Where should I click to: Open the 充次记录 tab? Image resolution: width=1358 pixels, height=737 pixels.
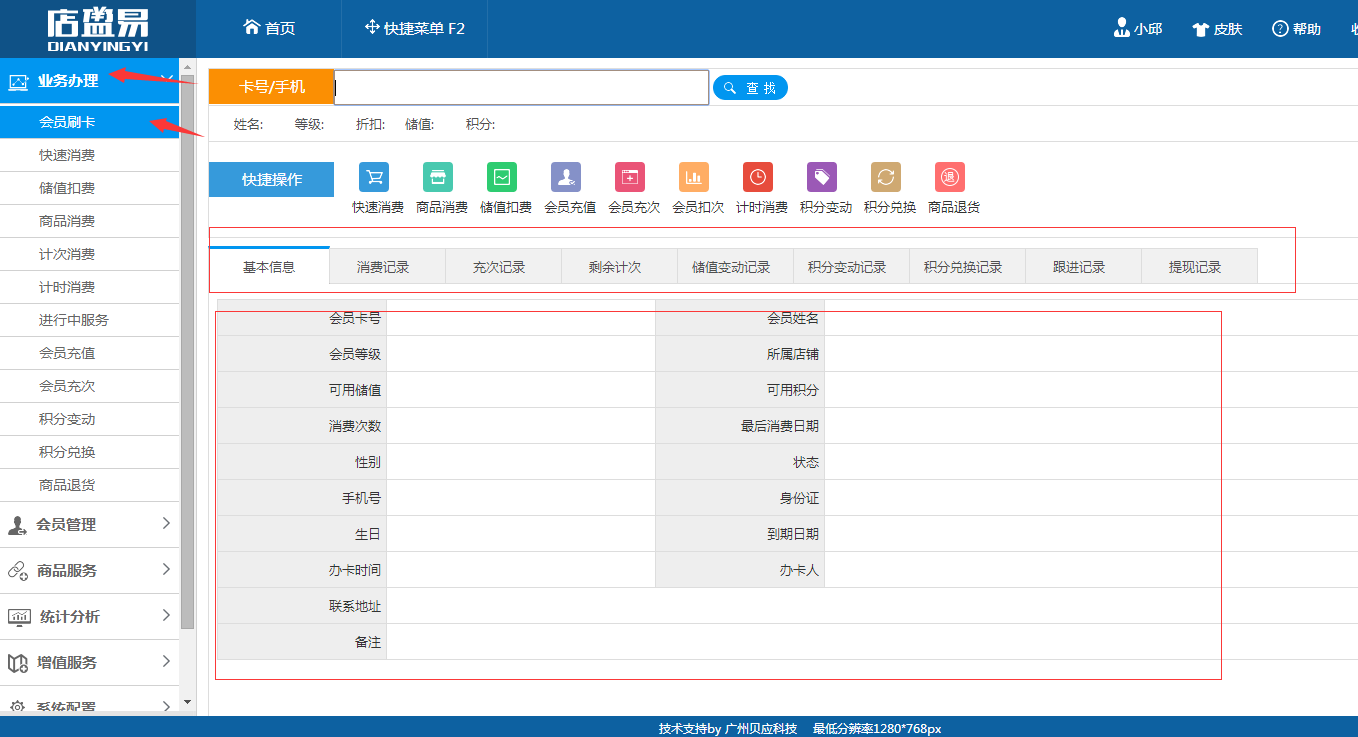coord(503,267)
